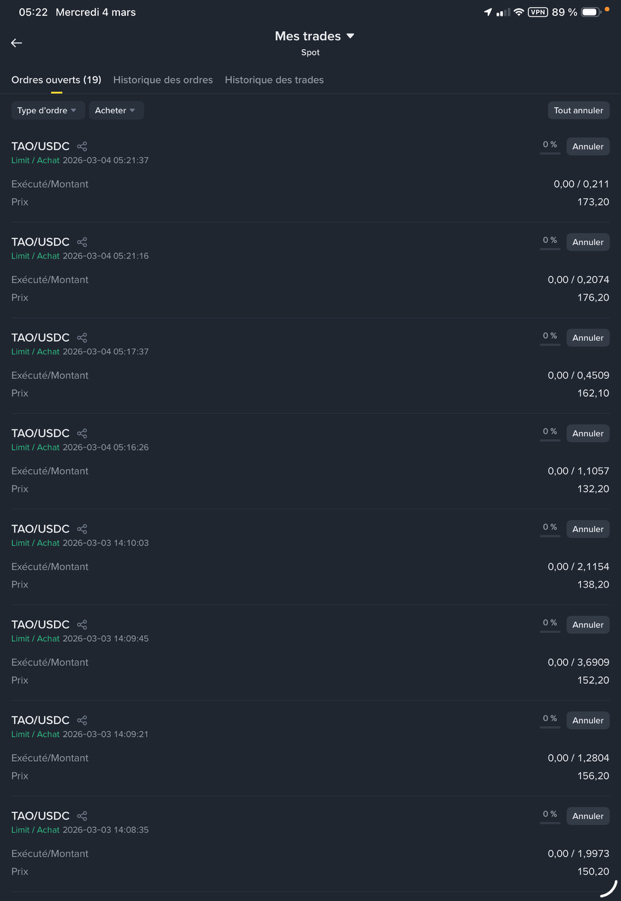Share the TAO/USDC order priced 138,20
Image resolution: width=621 pixels, height=901 pixels.
coord(82,529)
